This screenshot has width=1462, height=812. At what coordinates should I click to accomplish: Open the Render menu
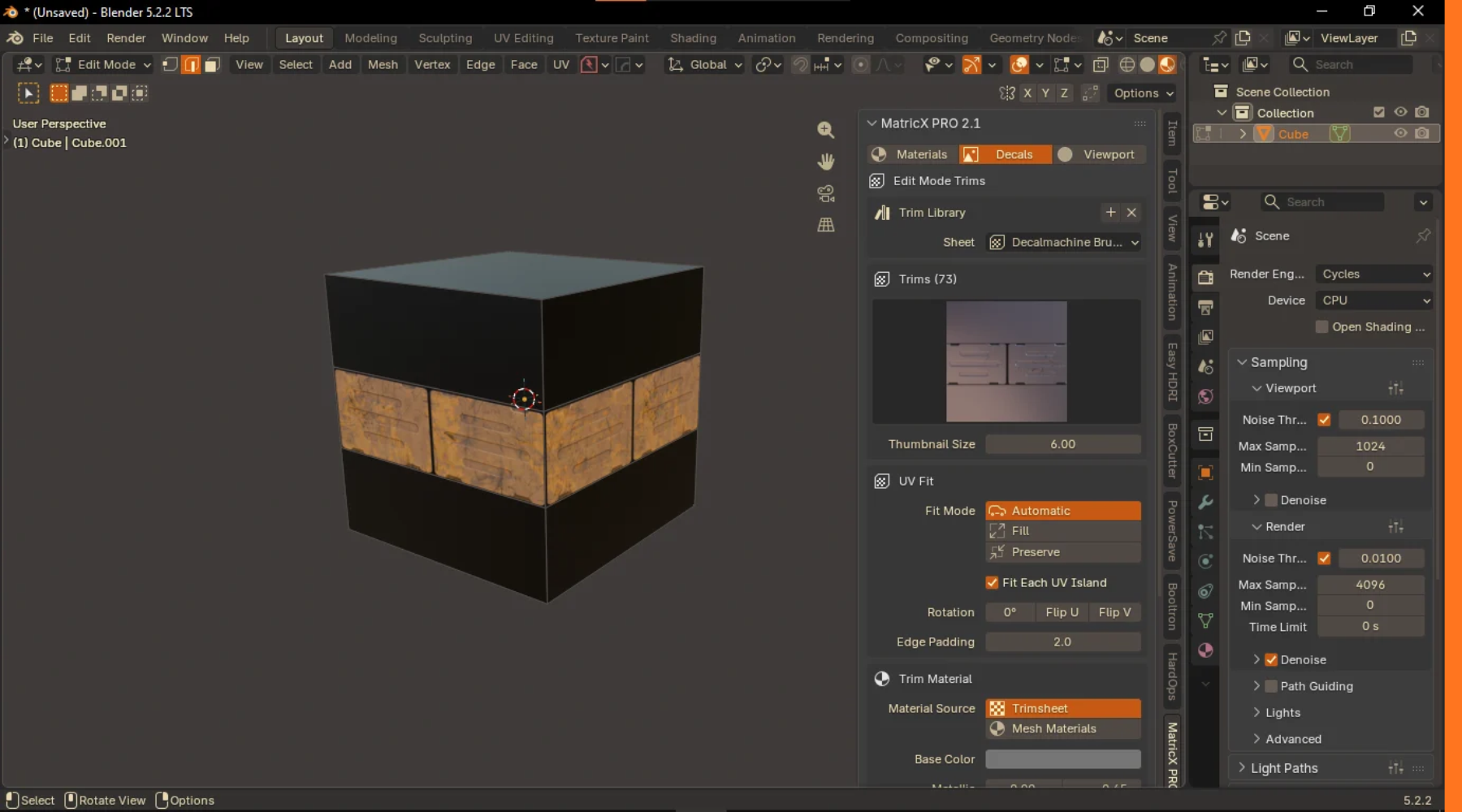pos(126,38)
